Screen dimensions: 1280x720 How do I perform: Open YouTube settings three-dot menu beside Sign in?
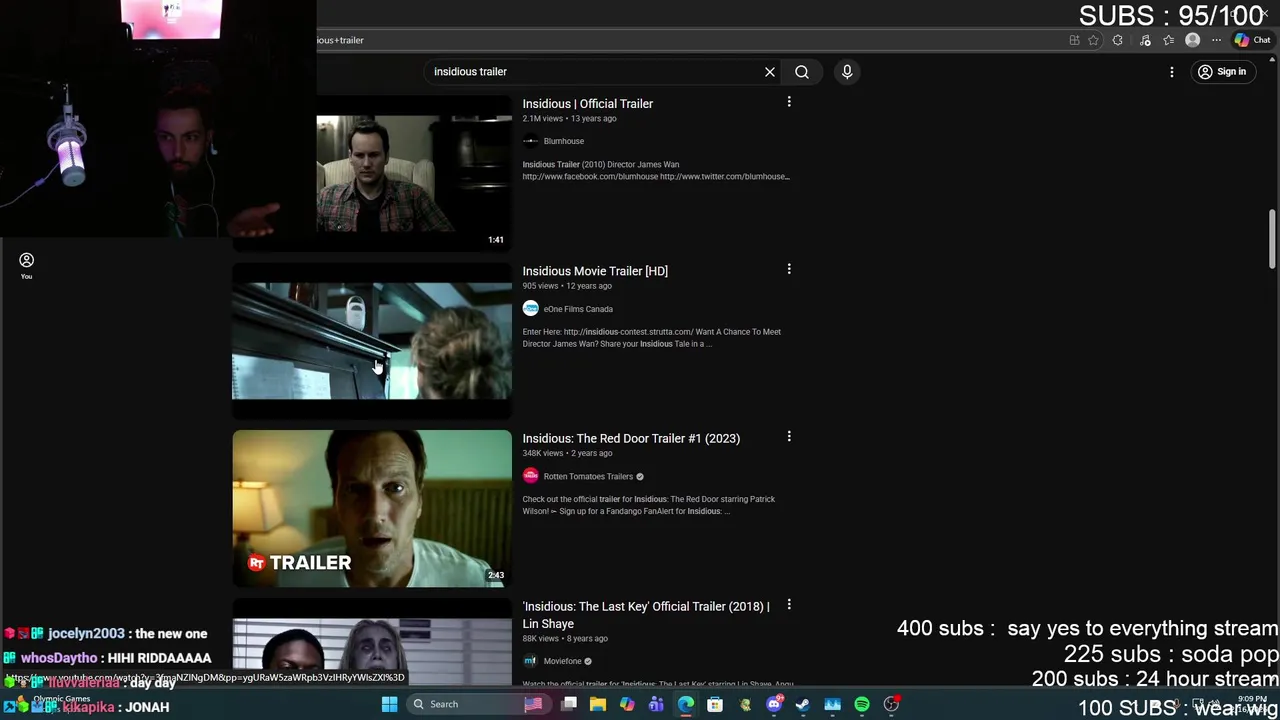click(x=1172, y=72)
